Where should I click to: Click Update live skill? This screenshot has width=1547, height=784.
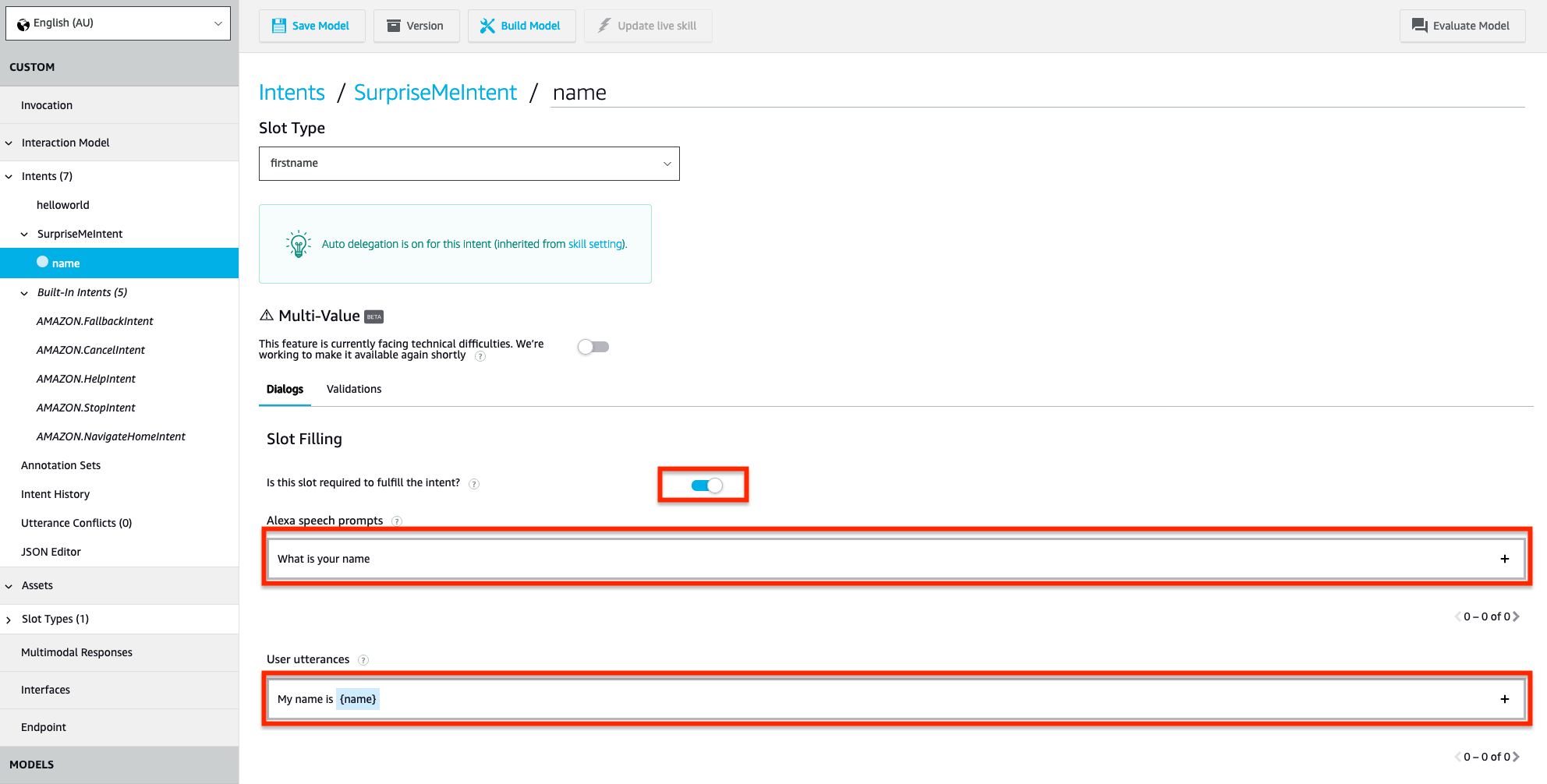(x=647, y=26)
